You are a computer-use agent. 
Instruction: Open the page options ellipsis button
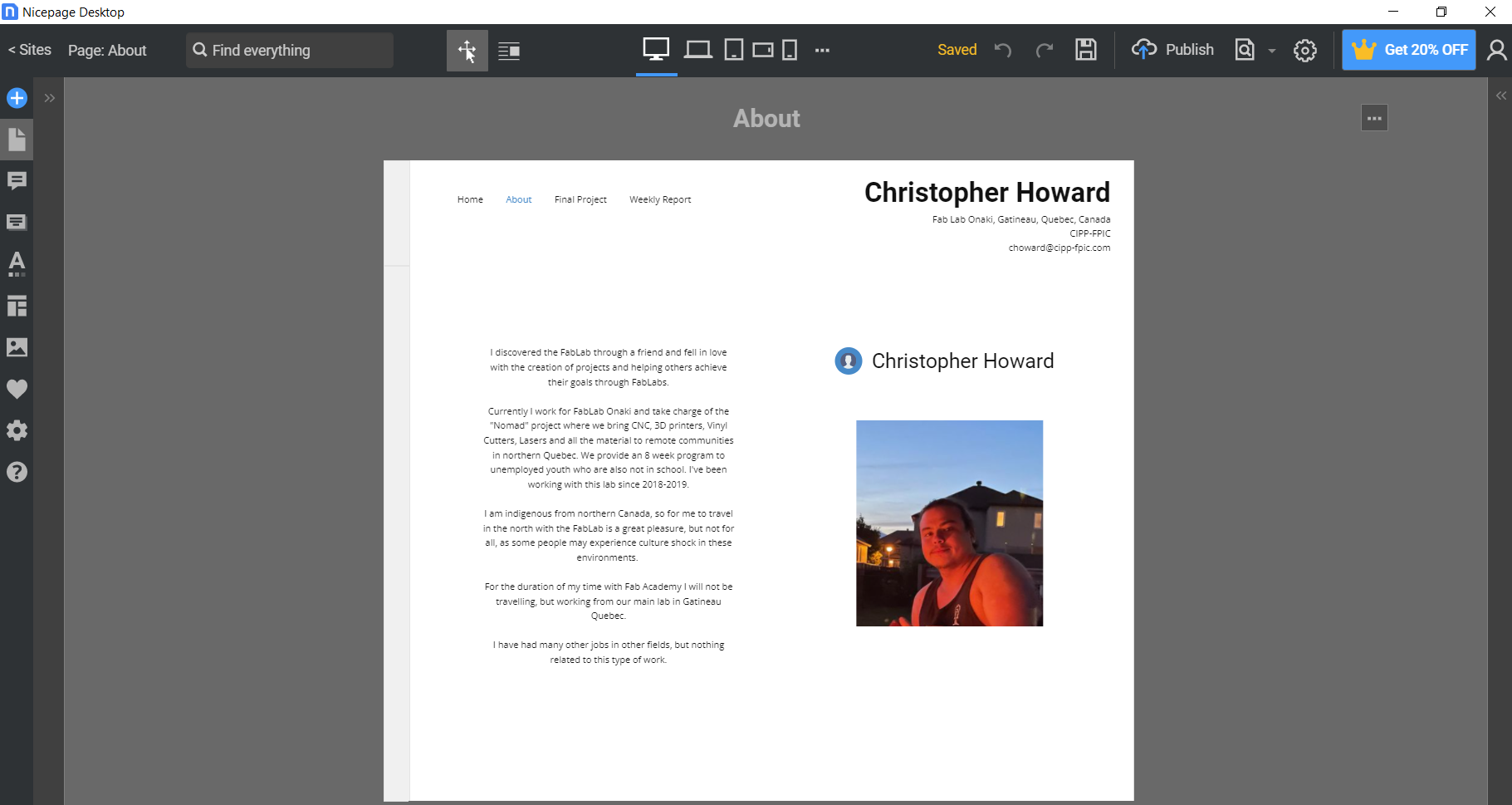click(1374, 118)
